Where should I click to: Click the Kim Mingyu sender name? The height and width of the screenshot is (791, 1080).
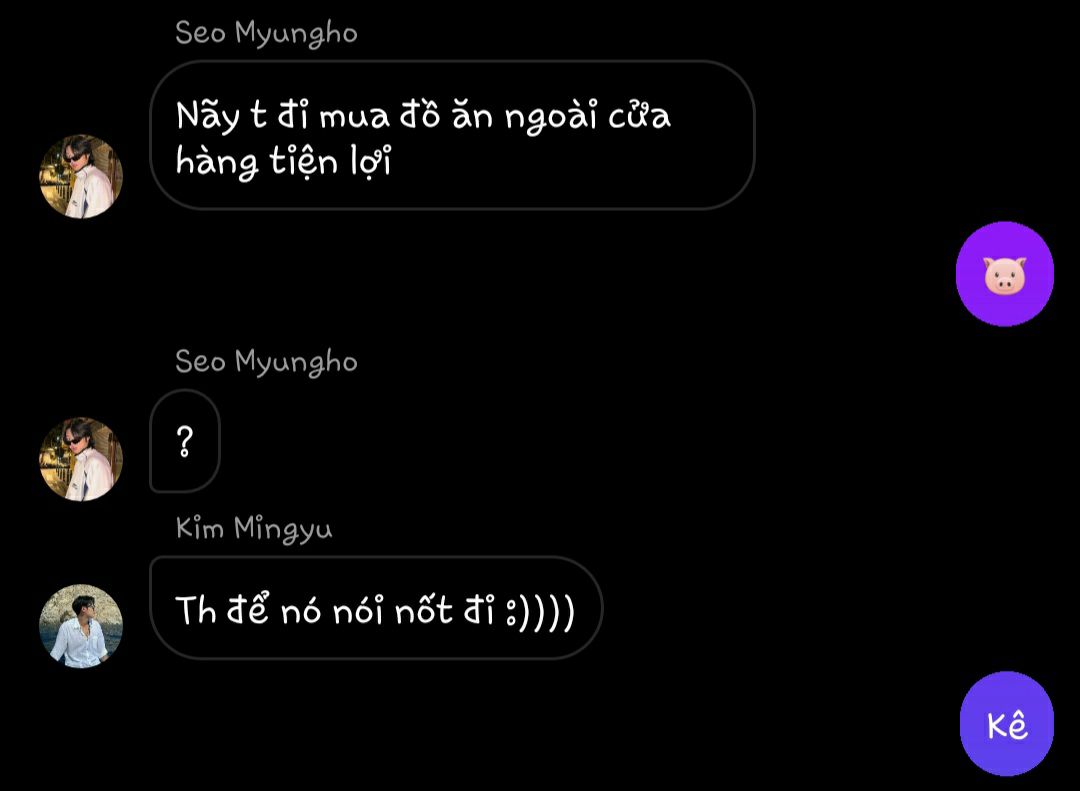254,528
